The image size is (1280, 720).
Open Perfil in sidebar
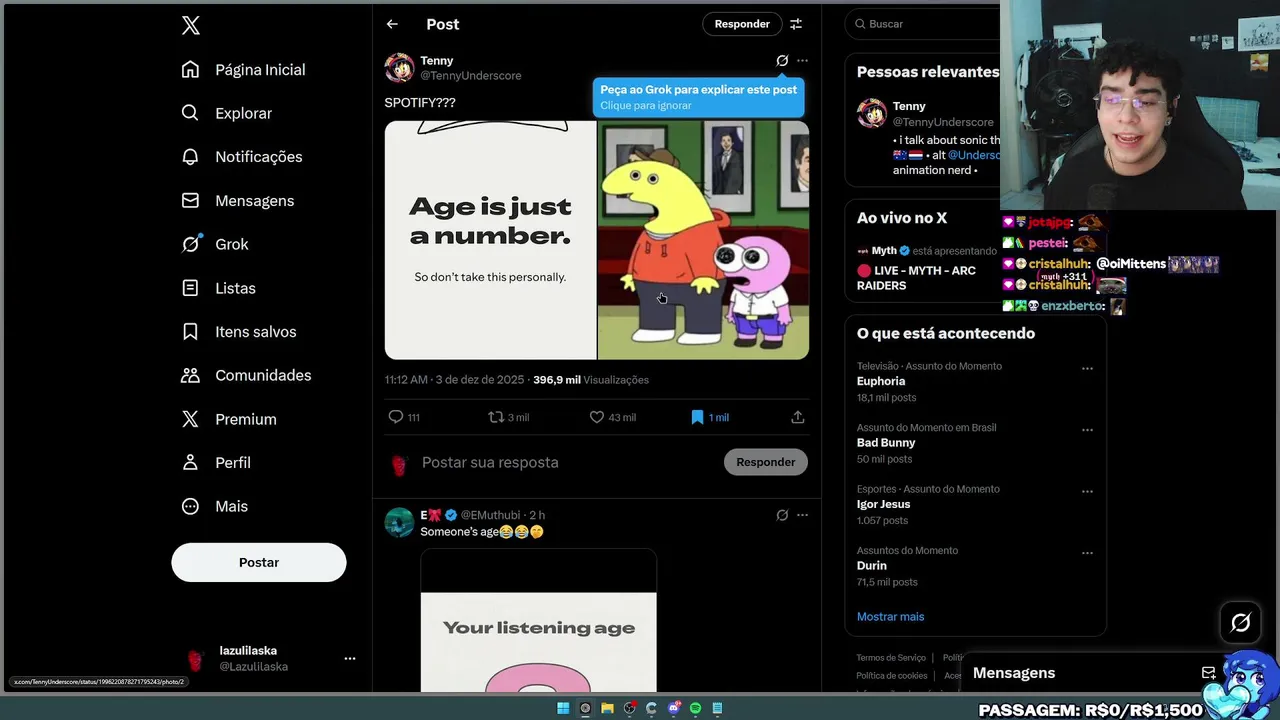(x=215, y=463)
